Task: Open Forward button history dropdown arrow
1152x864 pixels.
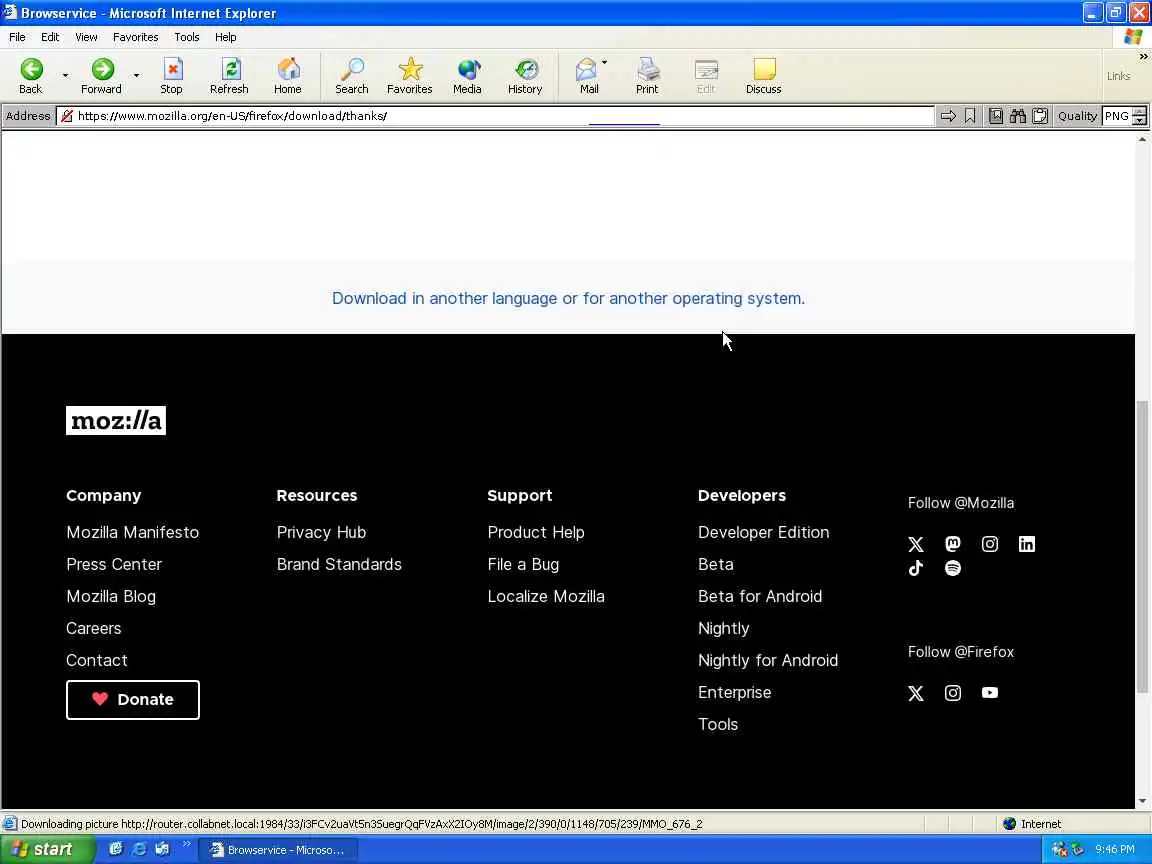Action: [x=137, y=76]
